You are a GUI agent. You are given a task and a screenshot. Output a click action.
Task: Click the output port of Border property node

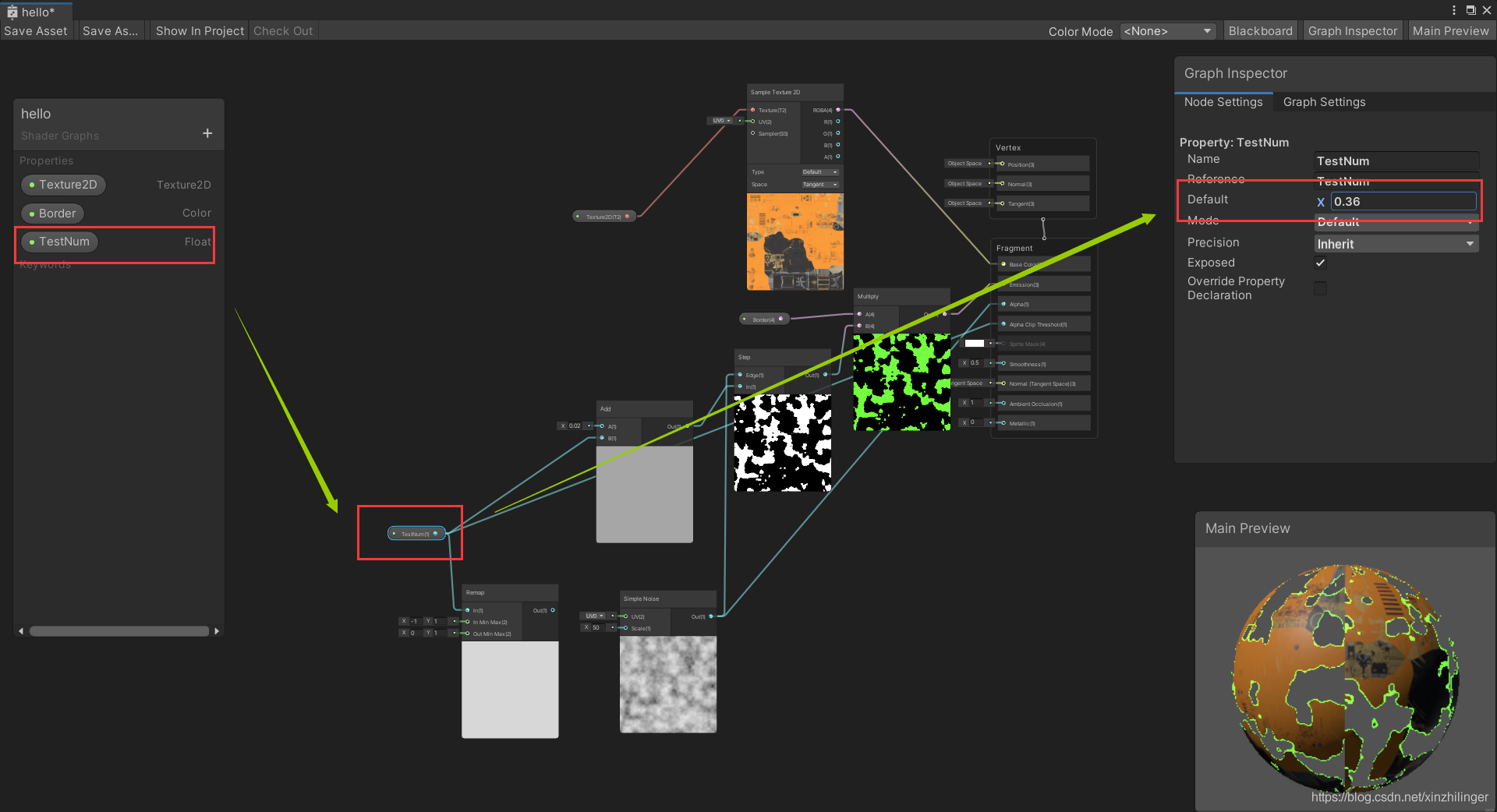pyautogui.click(x=780, y=319)
